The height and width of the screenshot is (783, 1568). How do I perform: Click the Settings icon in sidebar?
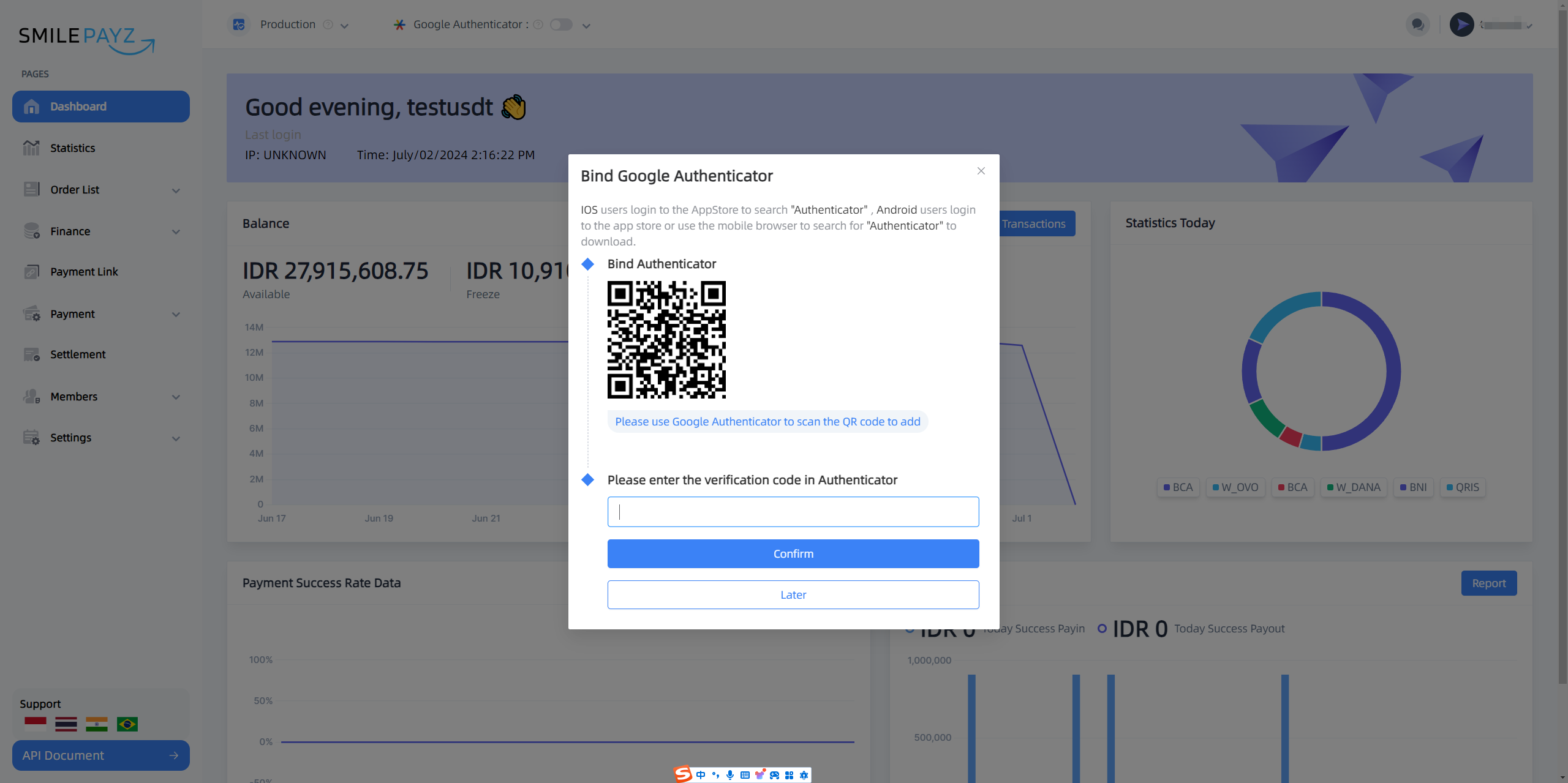pos(32,437)
